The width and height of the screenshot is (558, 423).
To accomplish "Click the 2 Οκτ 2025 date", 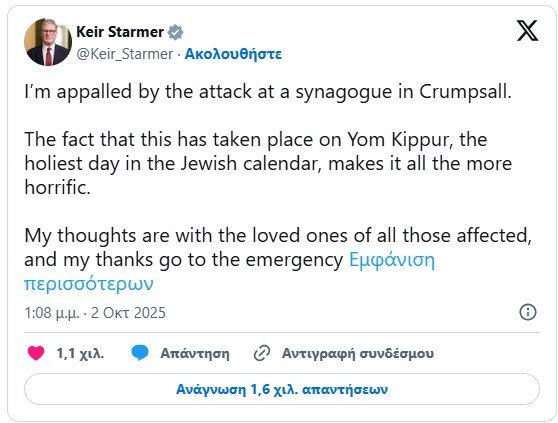I will point(128,313).
